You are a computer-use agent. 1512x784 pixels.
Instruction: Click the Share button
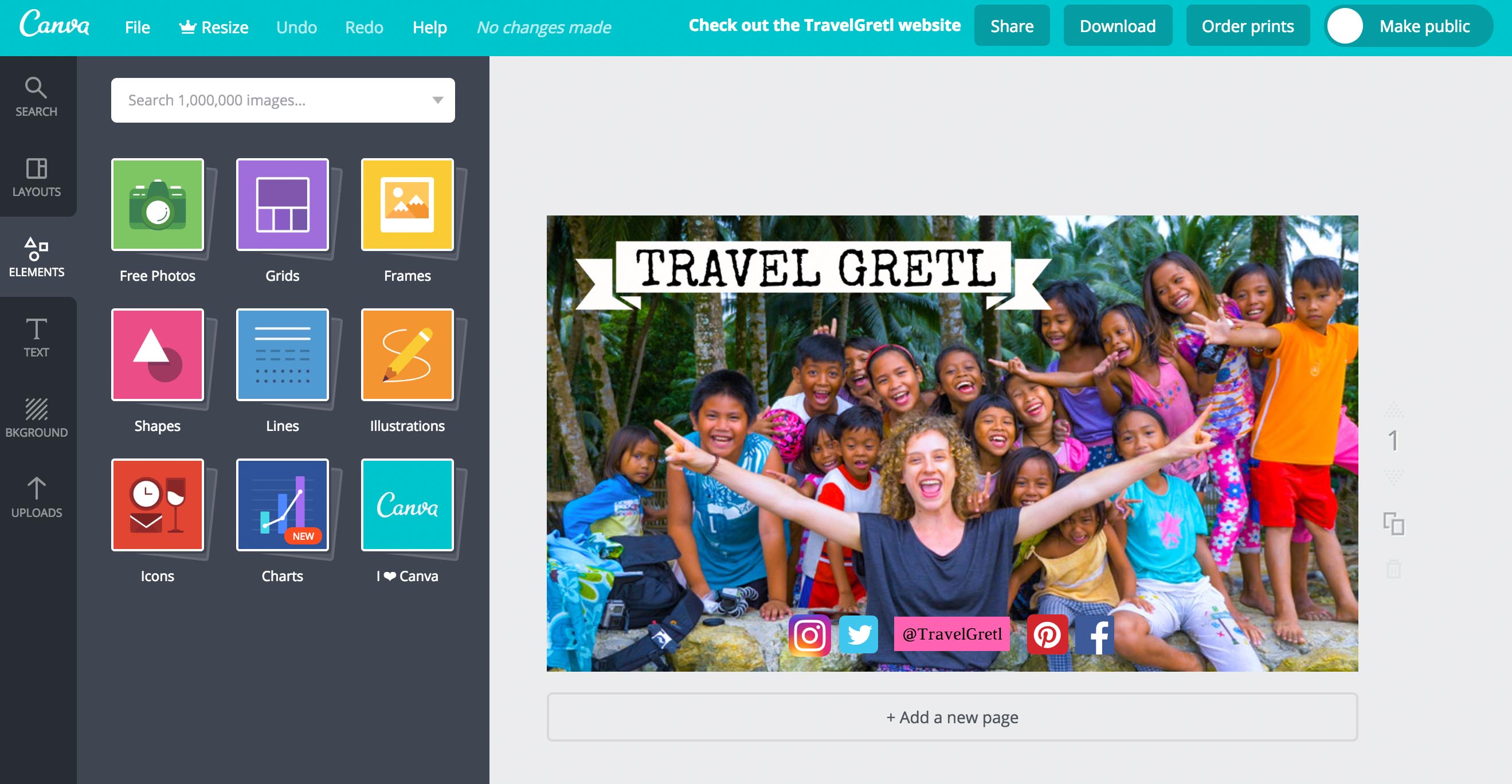[1012, 26]
